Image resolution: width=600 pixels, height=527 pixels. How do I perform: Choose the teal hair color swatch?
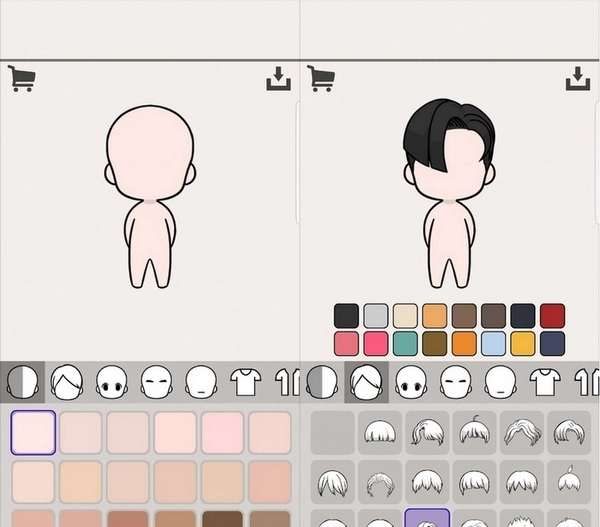(x=405, y=344)
